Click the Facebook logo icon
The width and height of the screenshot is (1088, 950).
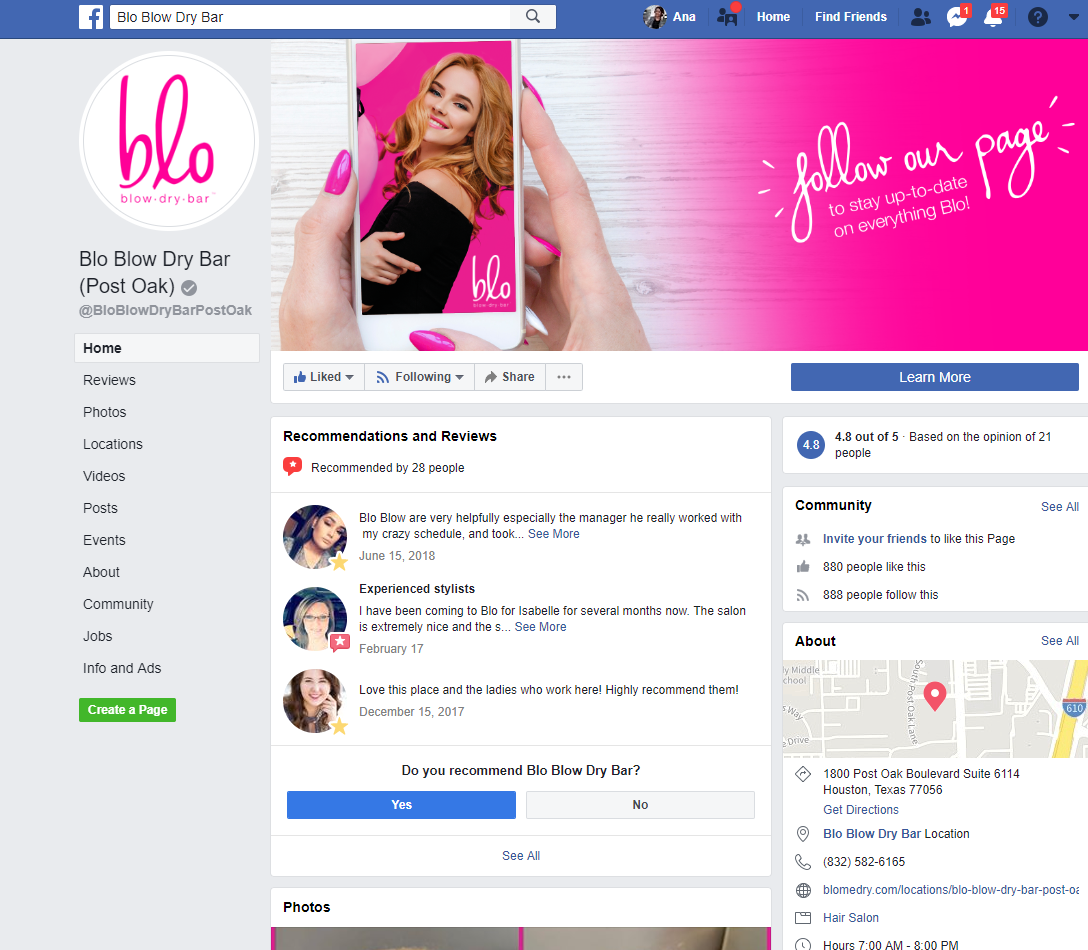(x=91, y=17)
